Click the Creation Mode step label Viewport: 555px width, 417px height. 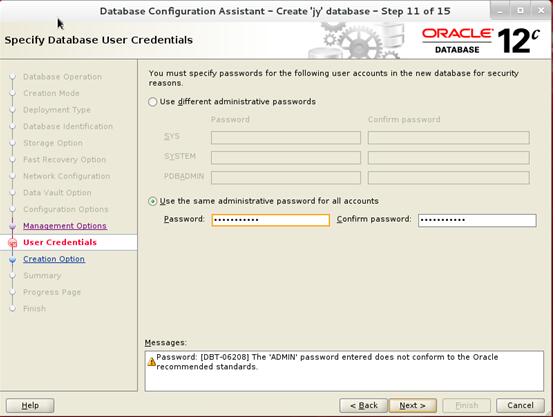pyautogui.click(x=51, y=93)
